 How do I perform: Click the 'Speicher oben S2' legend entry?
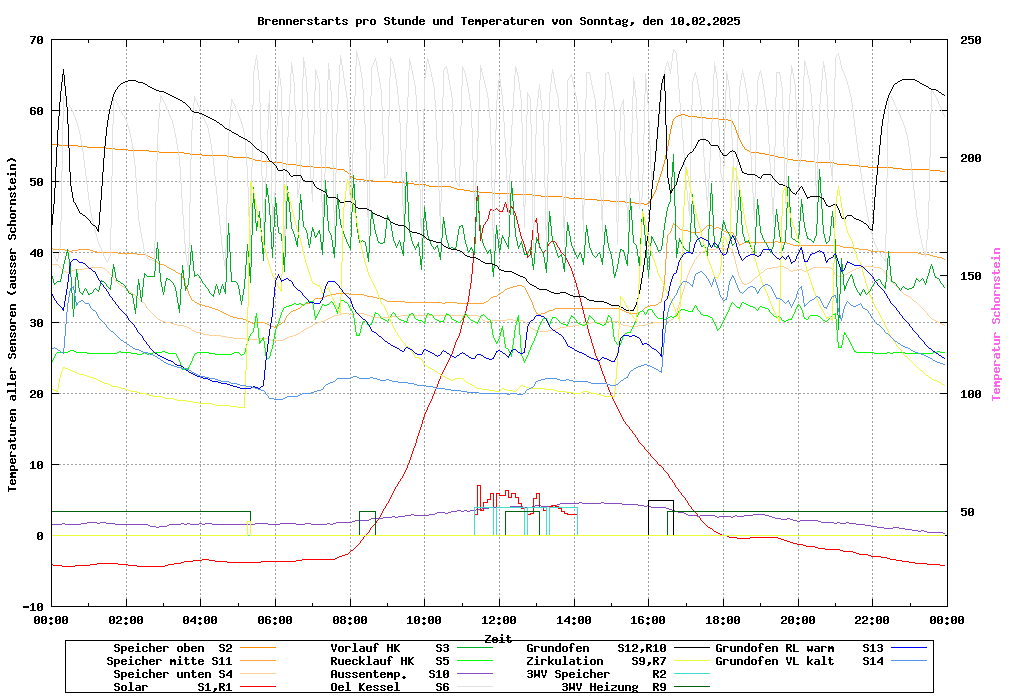(172, 648)
